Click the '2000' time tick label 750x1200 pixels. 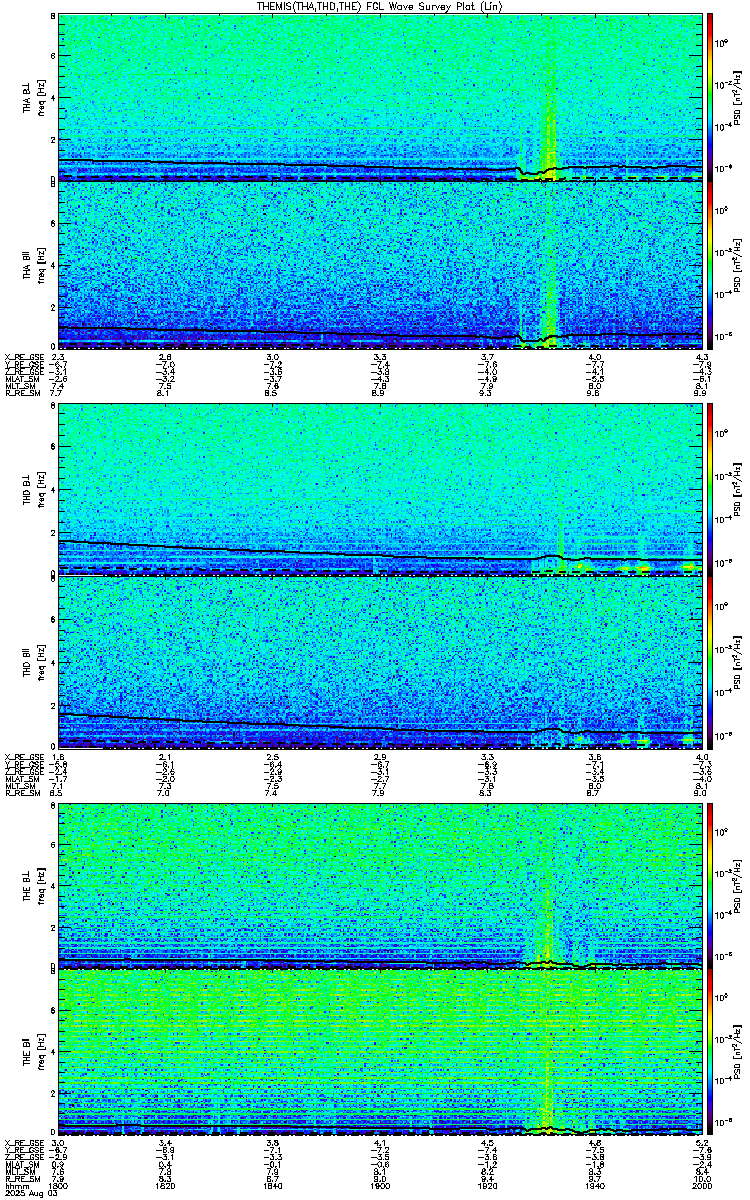click(700, 1185)
